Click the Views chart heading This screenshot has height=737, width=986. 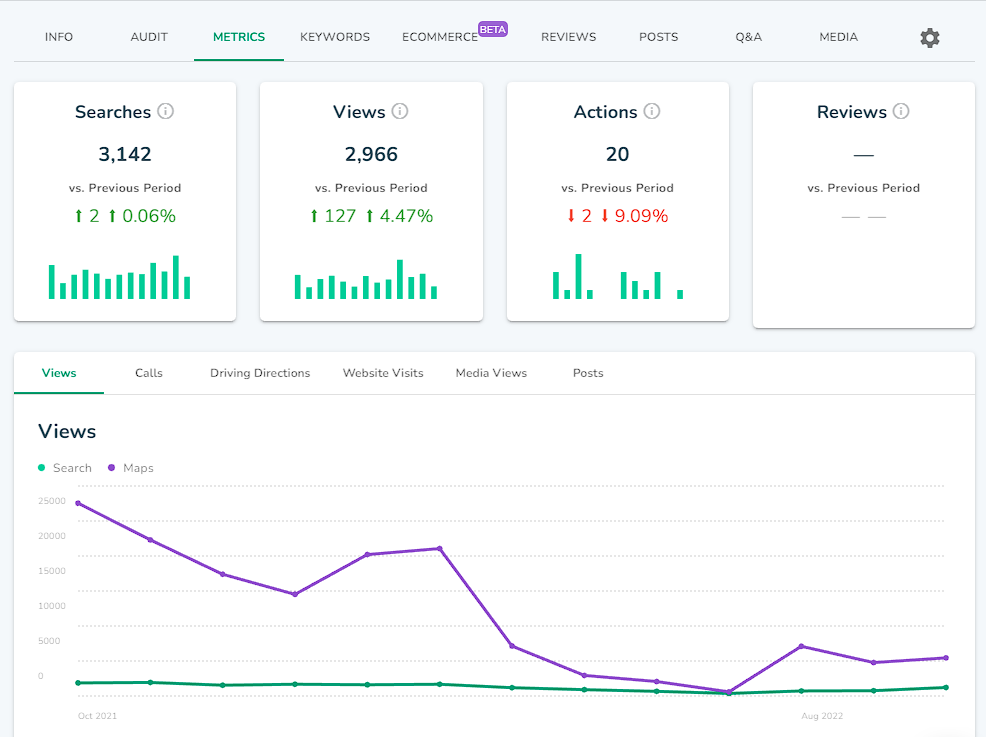pyautogui.click(x=67, y=431)
